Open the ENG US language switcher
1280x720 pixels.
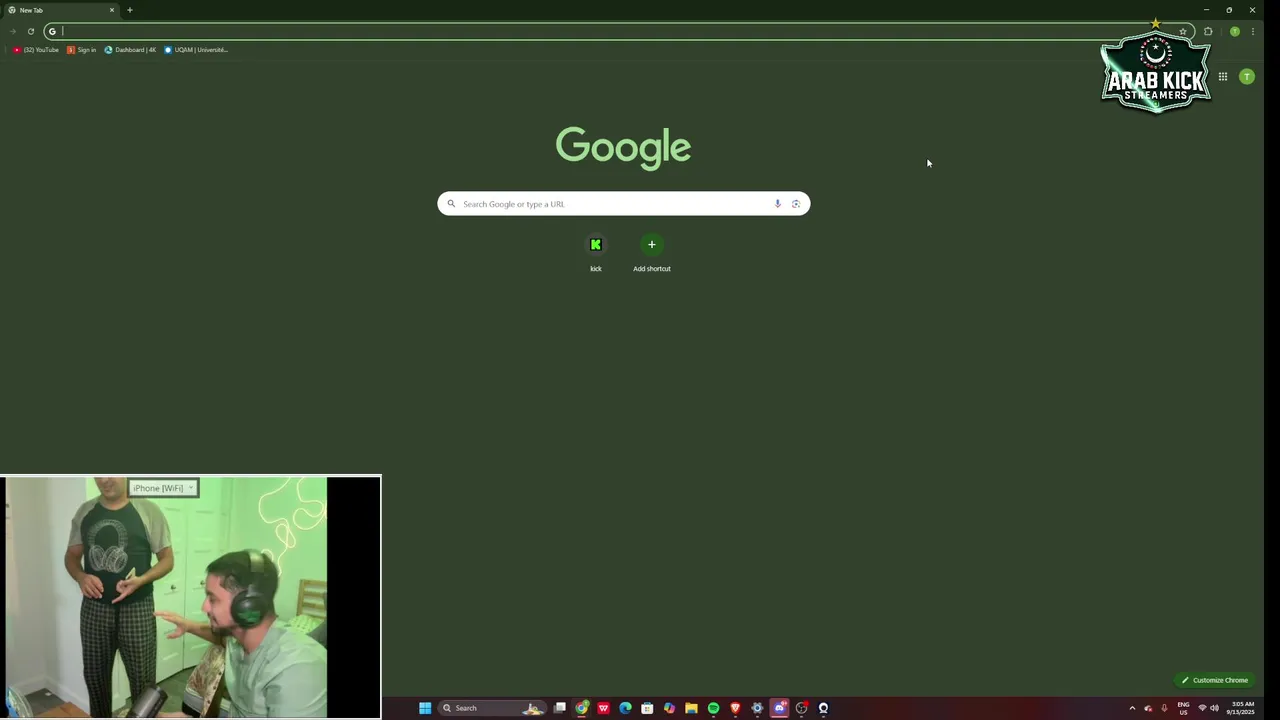pyautogui.click(x=1184, y=708)
